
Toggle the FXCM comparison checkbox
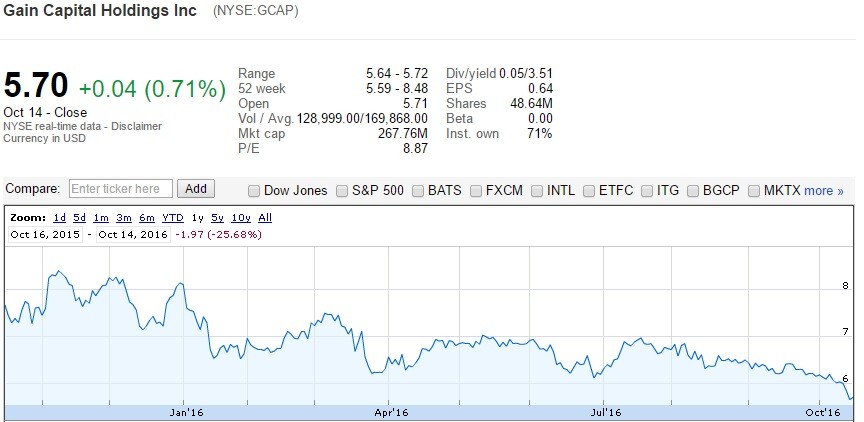[477, 191]
